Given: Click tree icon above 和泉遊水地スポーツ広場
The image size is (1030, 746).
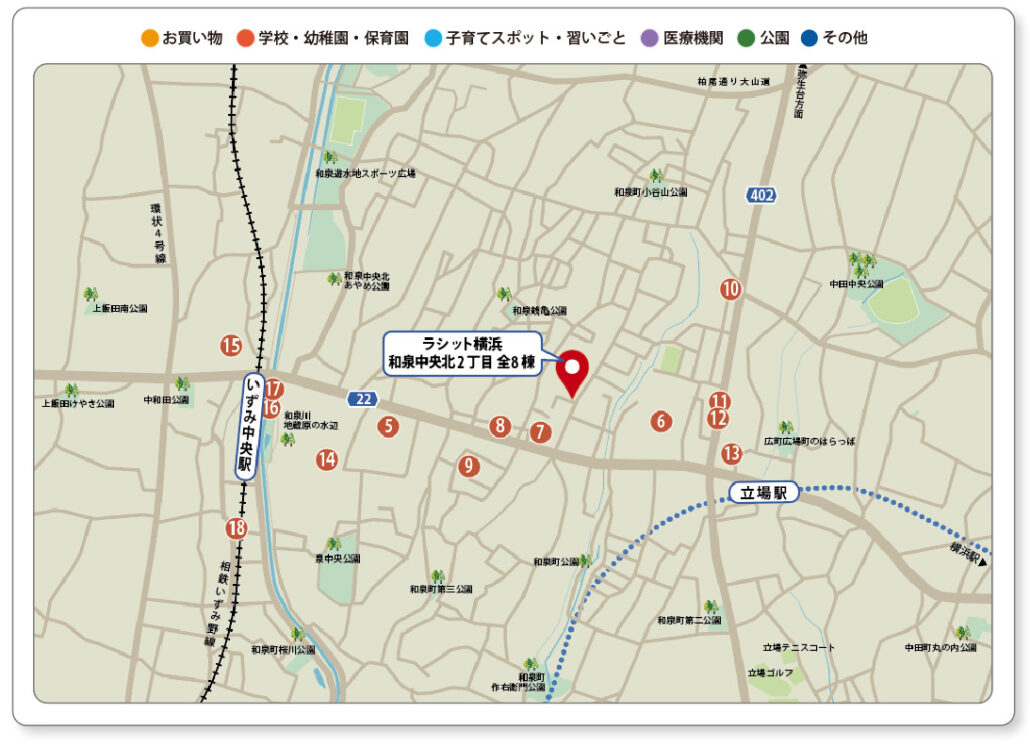Looking at the screenshot, I should [x=330, y=158].
